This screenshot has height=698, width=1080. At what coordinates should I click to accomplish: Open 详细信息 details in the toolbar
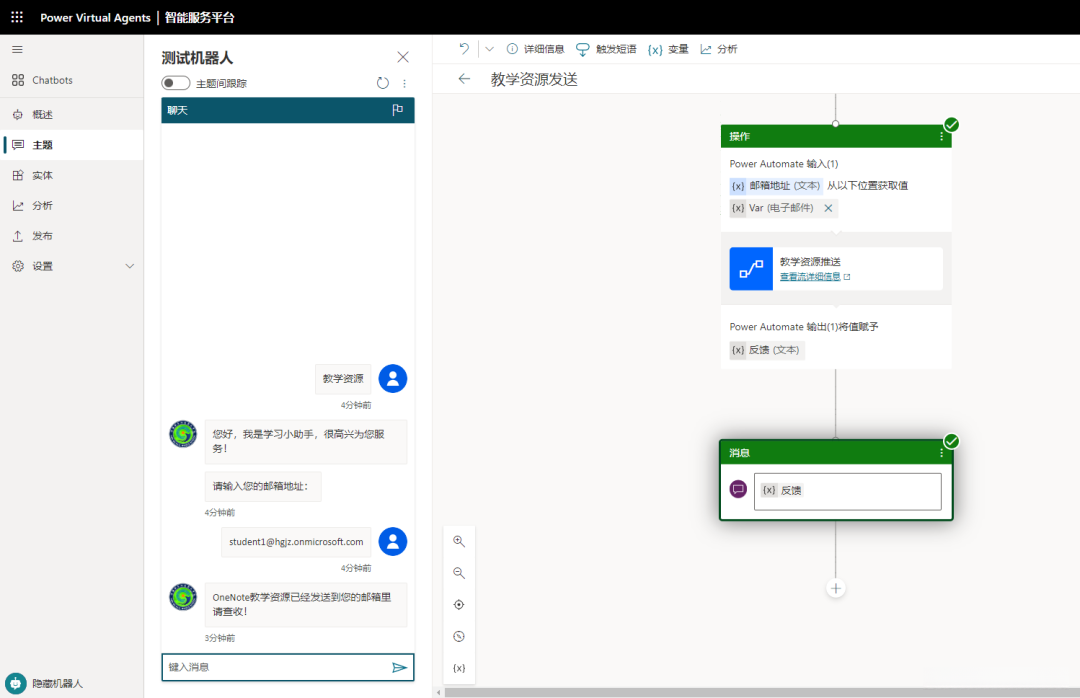(x=535, y=49)
